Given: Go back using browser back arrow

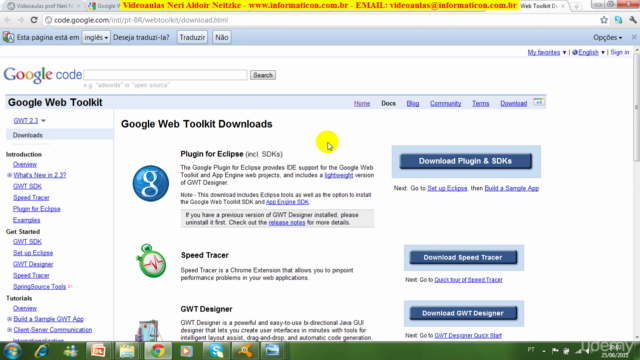Looking at the screenshot, I should tap(8, 20).
